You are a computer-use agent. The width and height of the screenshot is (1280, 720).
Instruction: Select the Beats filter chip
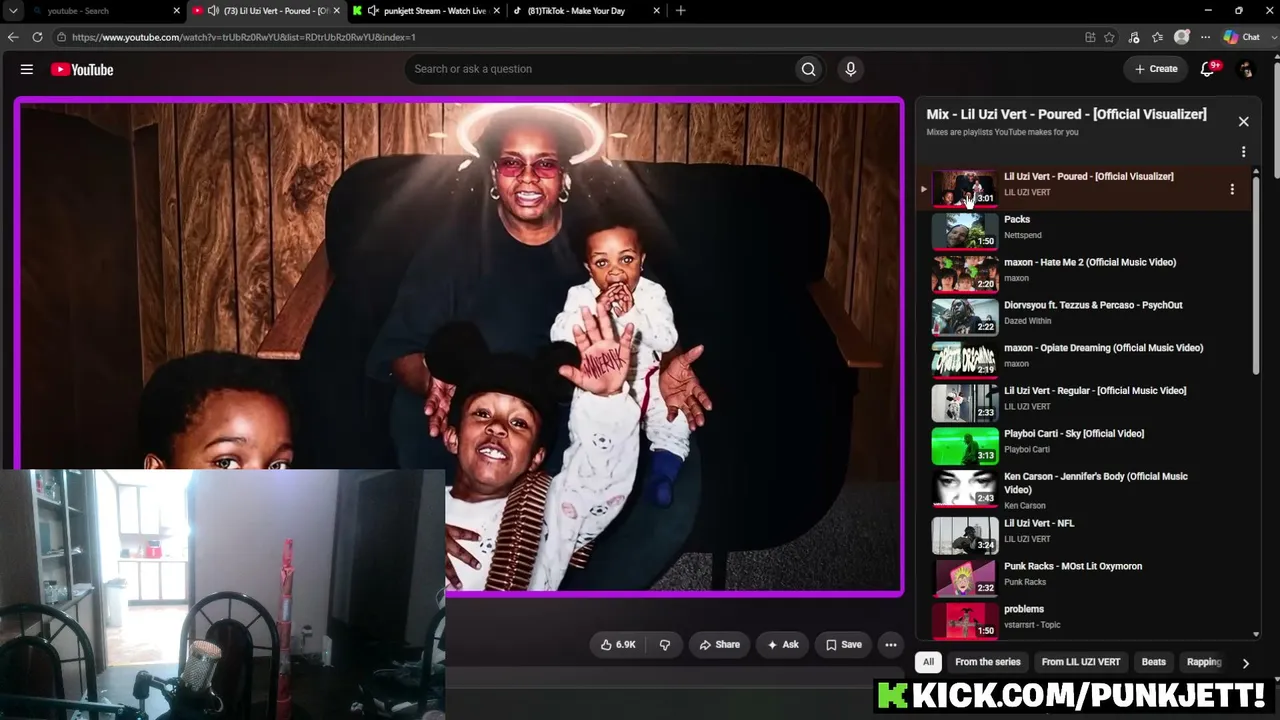tap(1154, 662)
